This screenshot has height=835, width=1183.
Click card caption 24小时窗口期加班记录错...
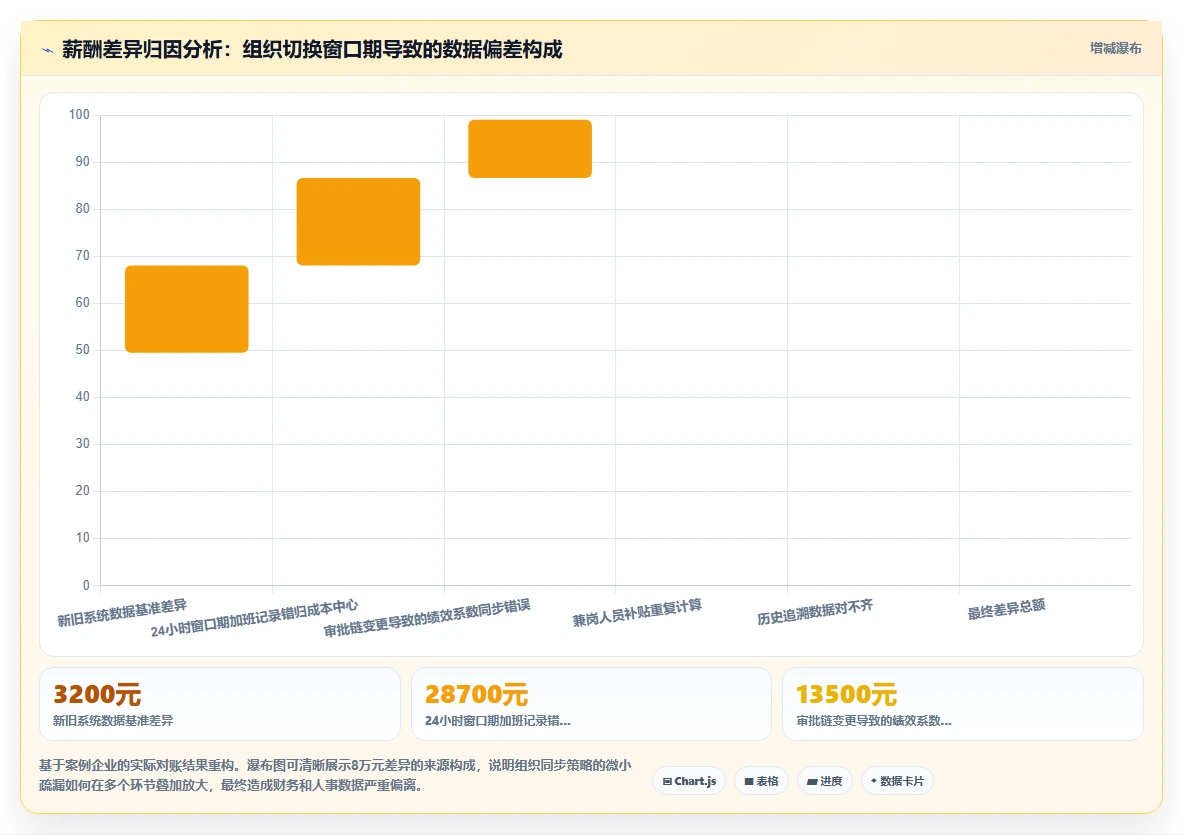[x=497, y=720]
